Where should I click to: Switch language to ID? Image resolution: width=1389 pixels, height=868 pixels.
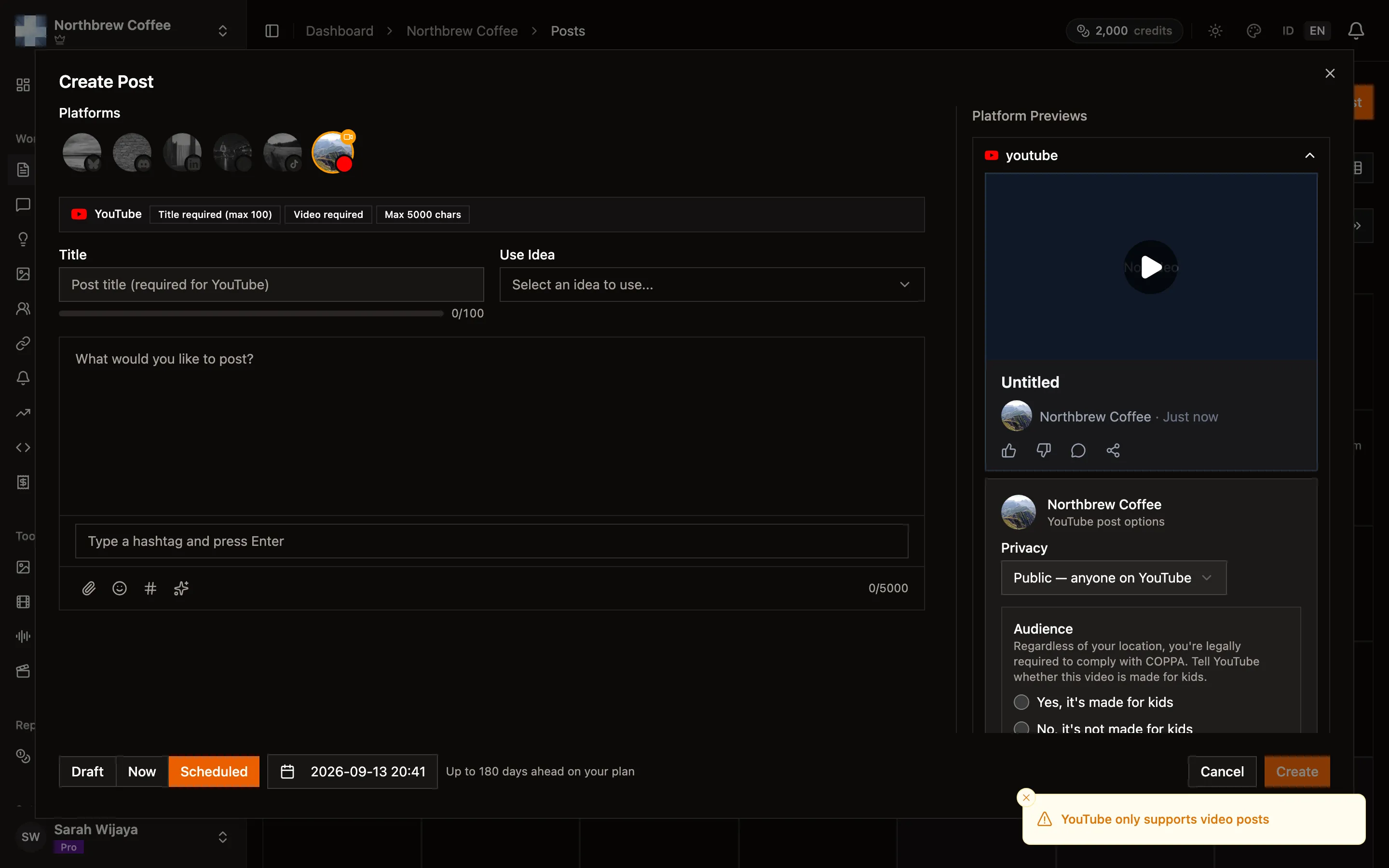(1288, 31)
